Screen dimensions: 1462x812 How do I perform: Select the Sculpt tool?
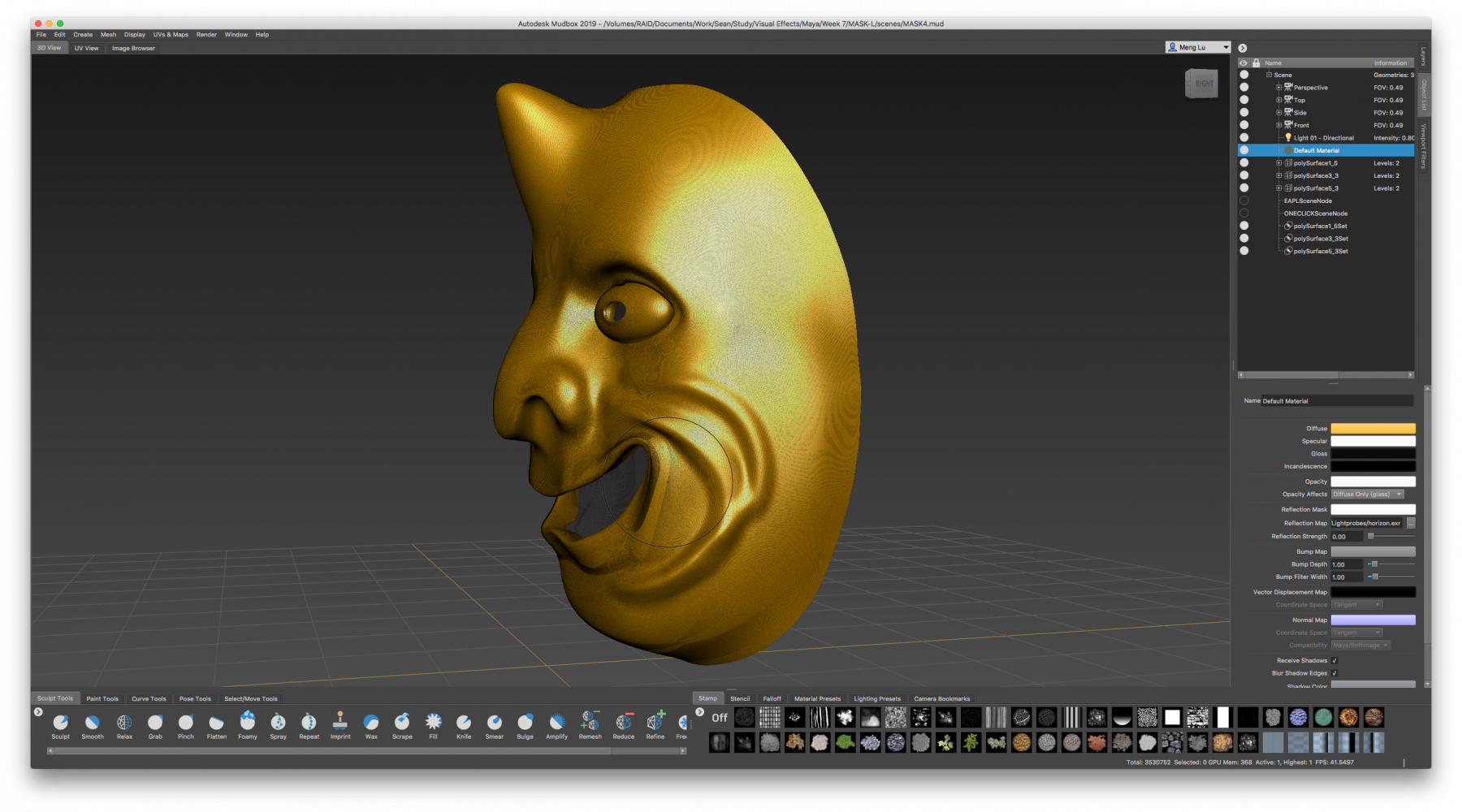(x=61, y=724)
